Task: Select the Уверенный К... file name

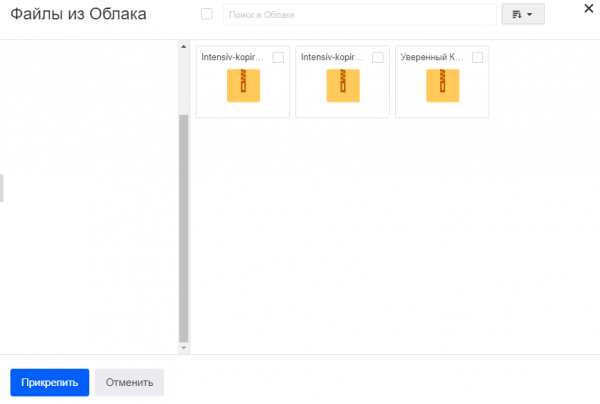Action: pos(432,57)
